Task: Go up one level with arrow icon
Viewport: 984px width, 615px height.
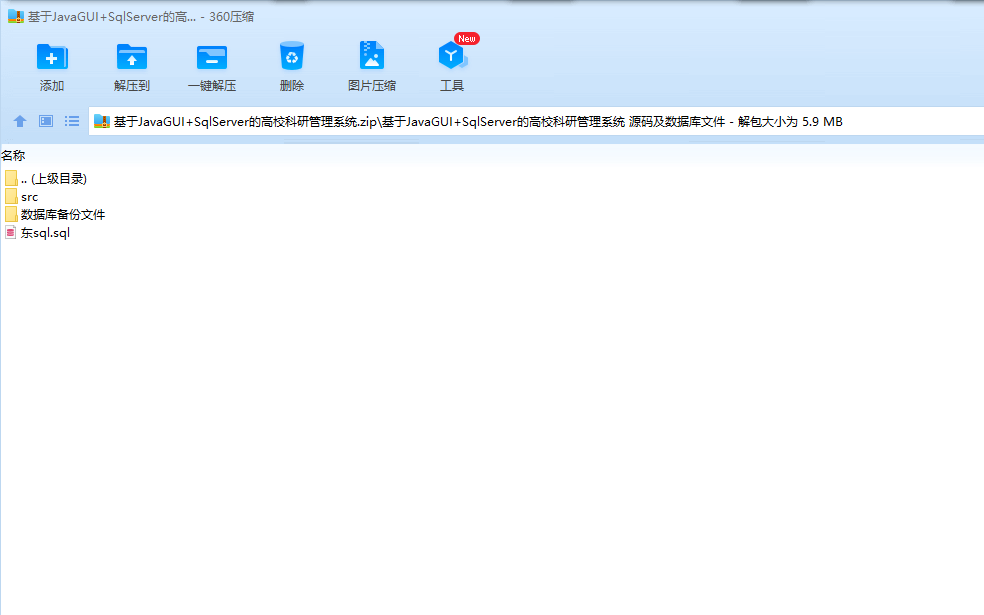Action: [x=20, y=121]
